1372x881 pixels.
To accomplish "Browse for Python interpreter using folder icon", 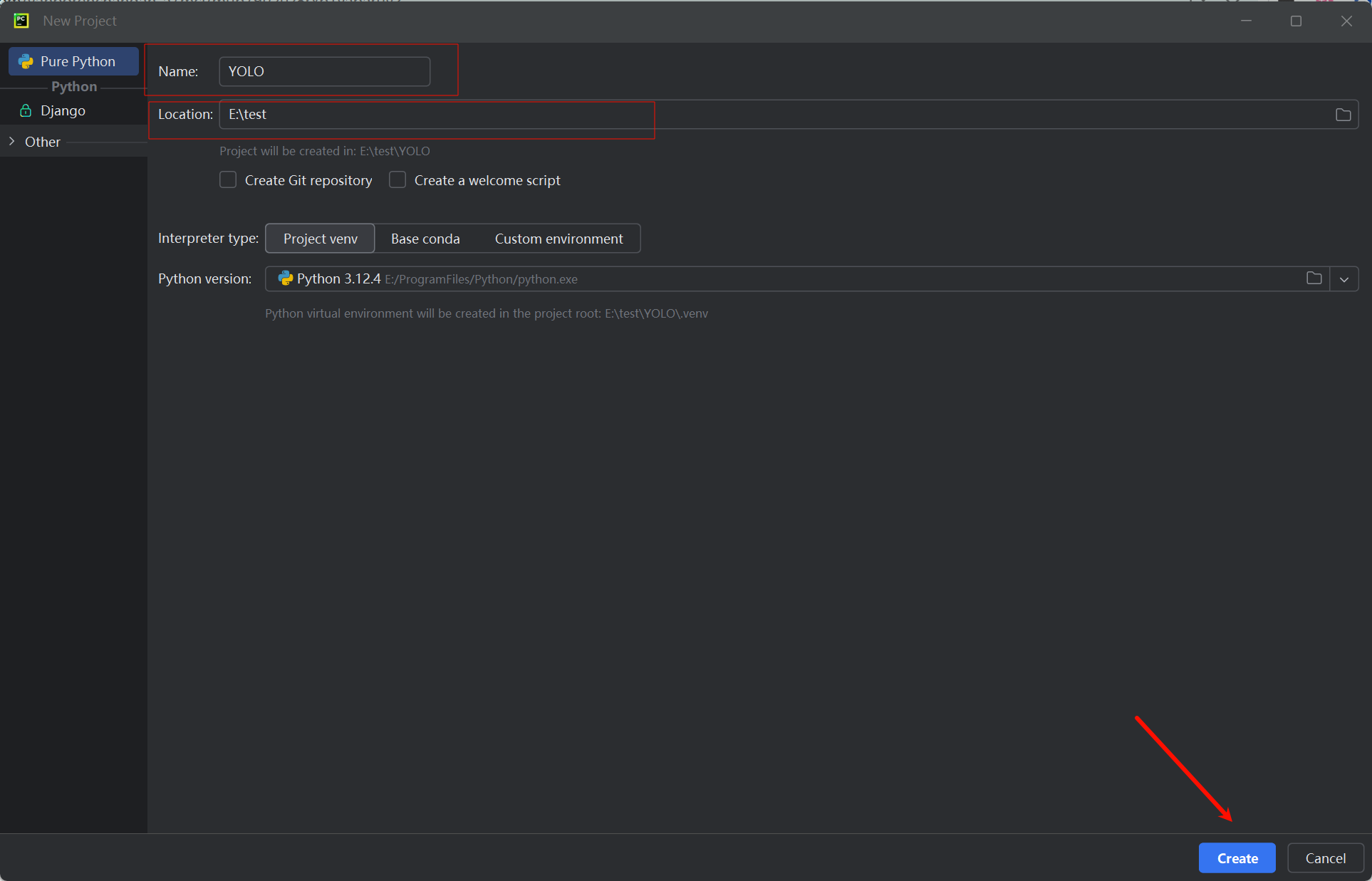I will 1314,278.
